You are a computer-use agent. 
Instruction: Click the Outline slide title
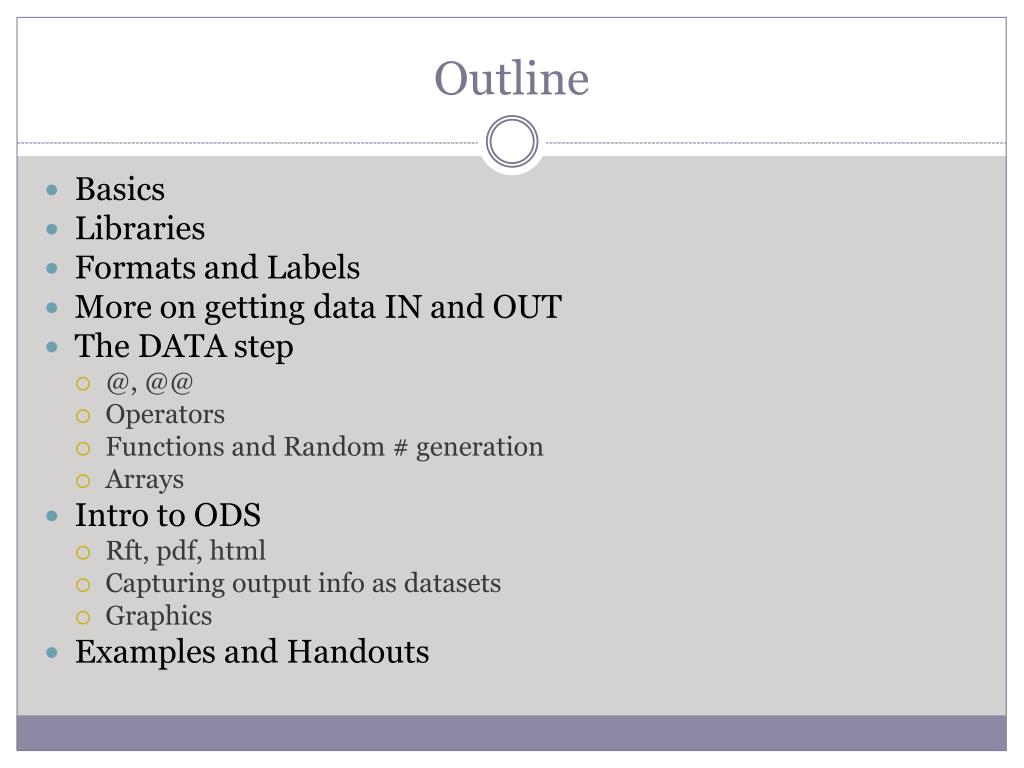click(511, 78)
